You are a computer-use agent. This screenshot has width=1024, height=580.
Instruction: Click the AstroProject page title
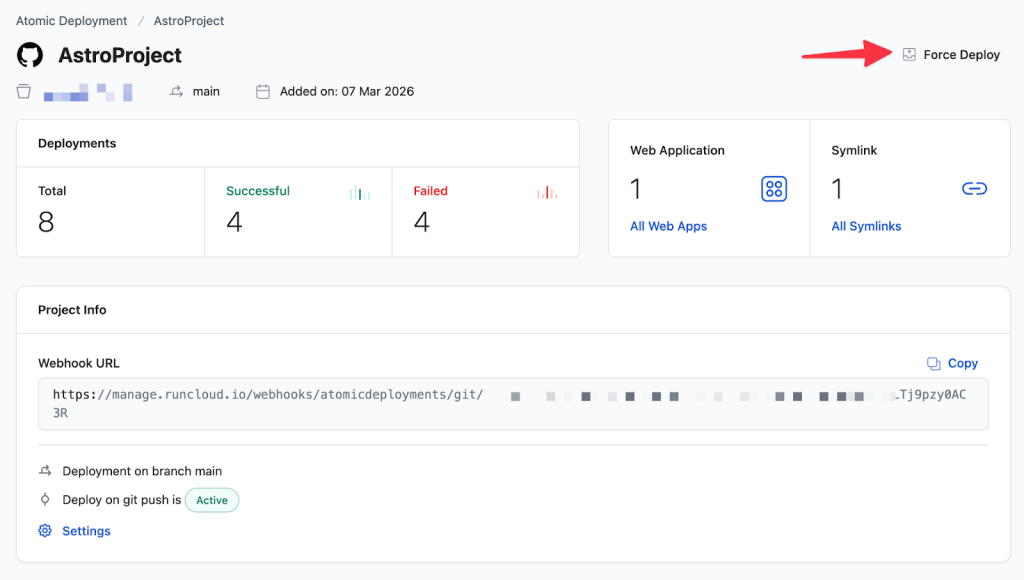pyautogui.click(x=120, y=55)
